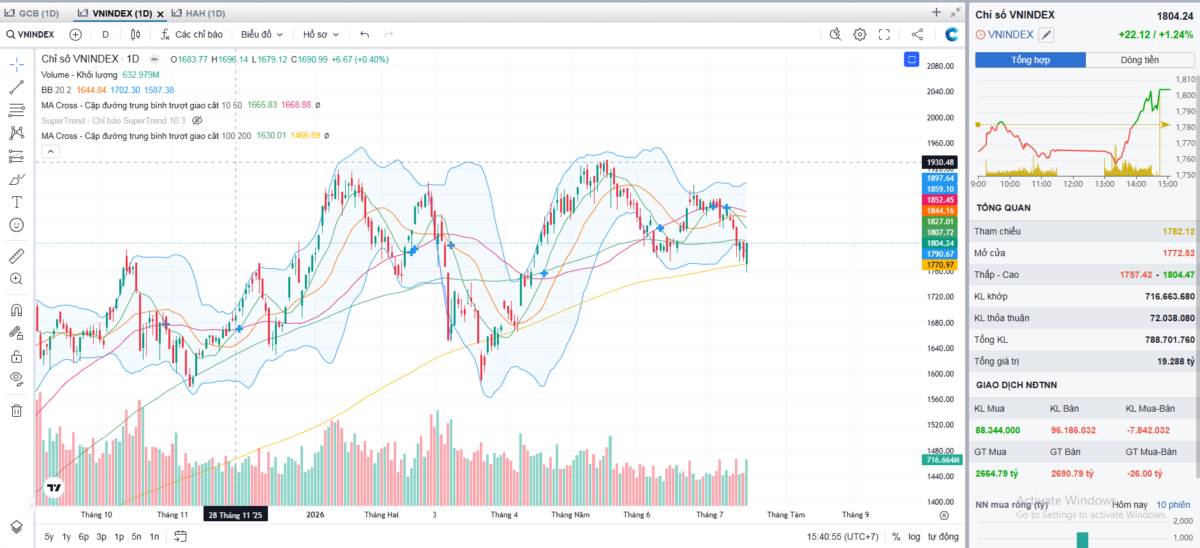Toggle tự động auto scale
The image size is (1200, 548).
tap(943, 537)
